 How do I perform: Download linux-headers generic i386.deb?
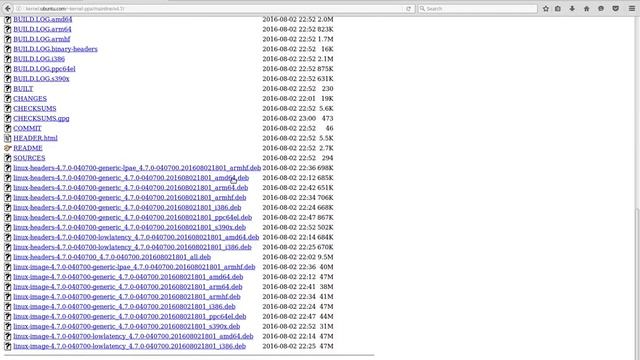[x=127, y=207]
